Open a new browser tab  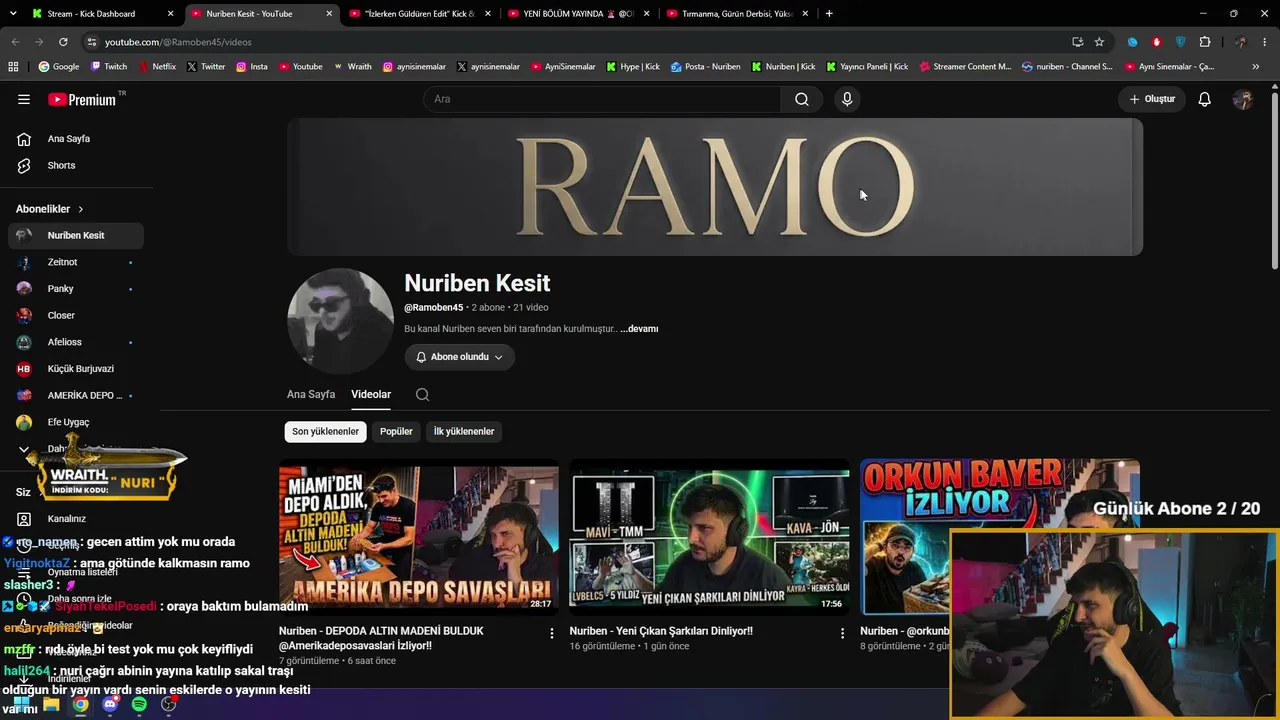pyautogui.click(x=829, y=14)
